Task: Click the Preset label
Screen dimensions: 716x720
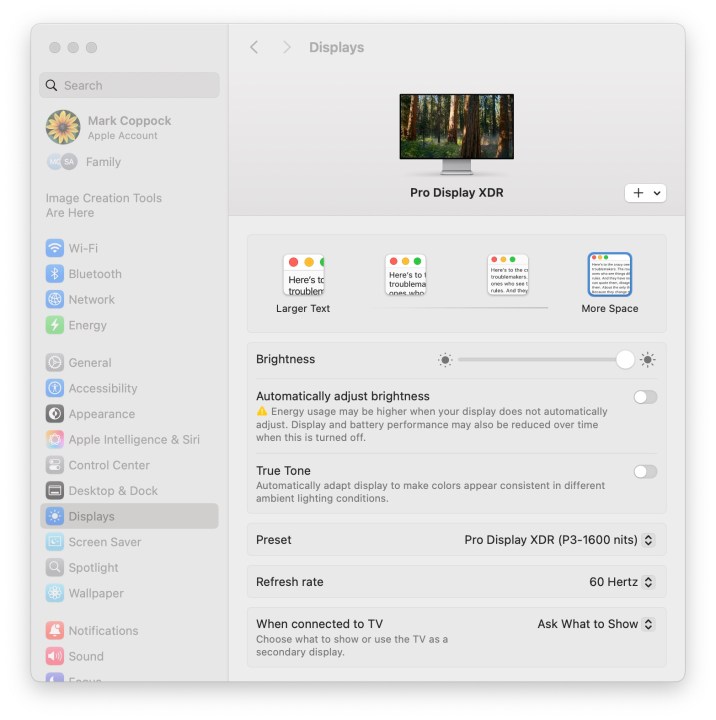Action: 274,540
